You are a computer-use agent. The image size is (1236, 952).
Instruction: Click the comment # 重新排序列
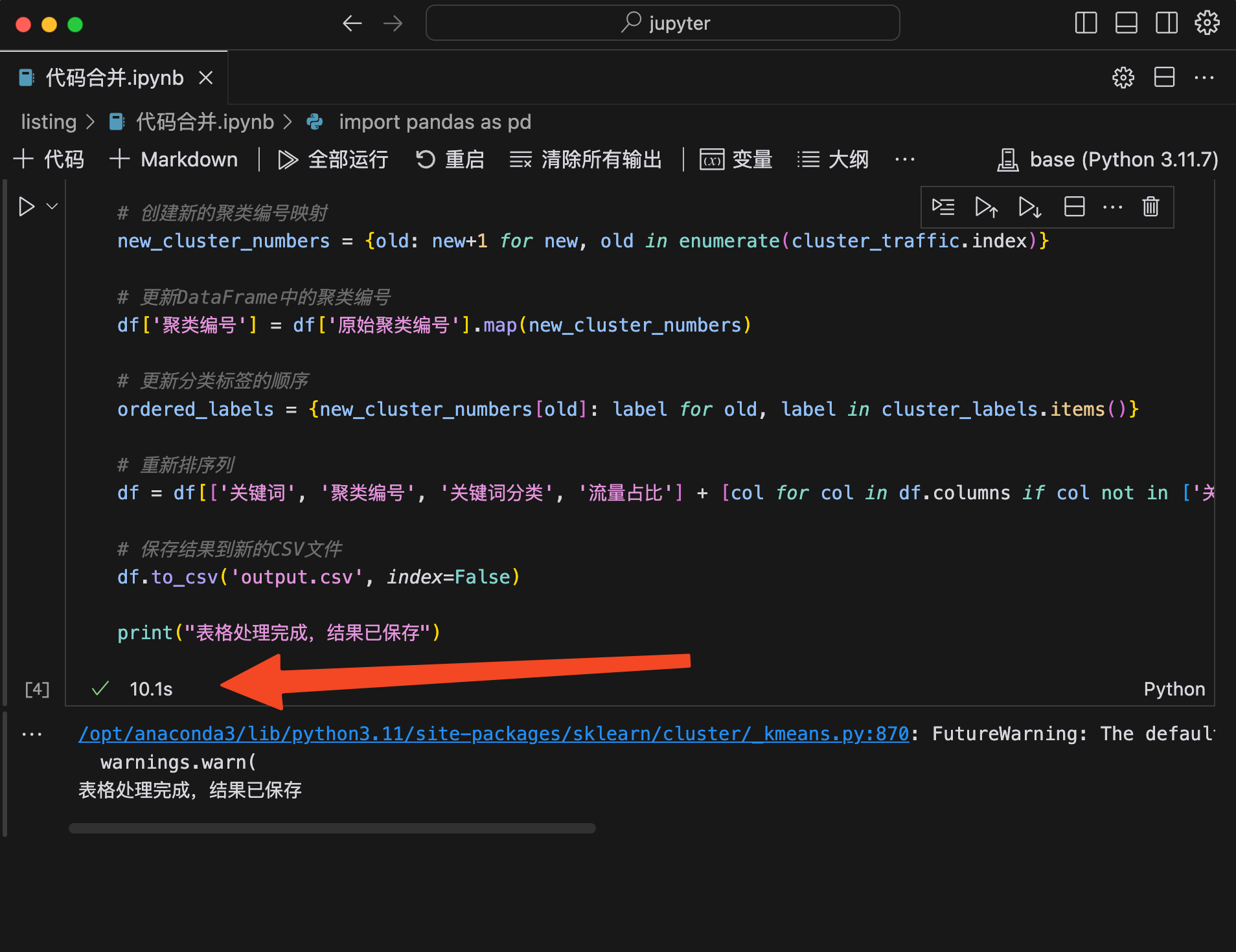176,465
